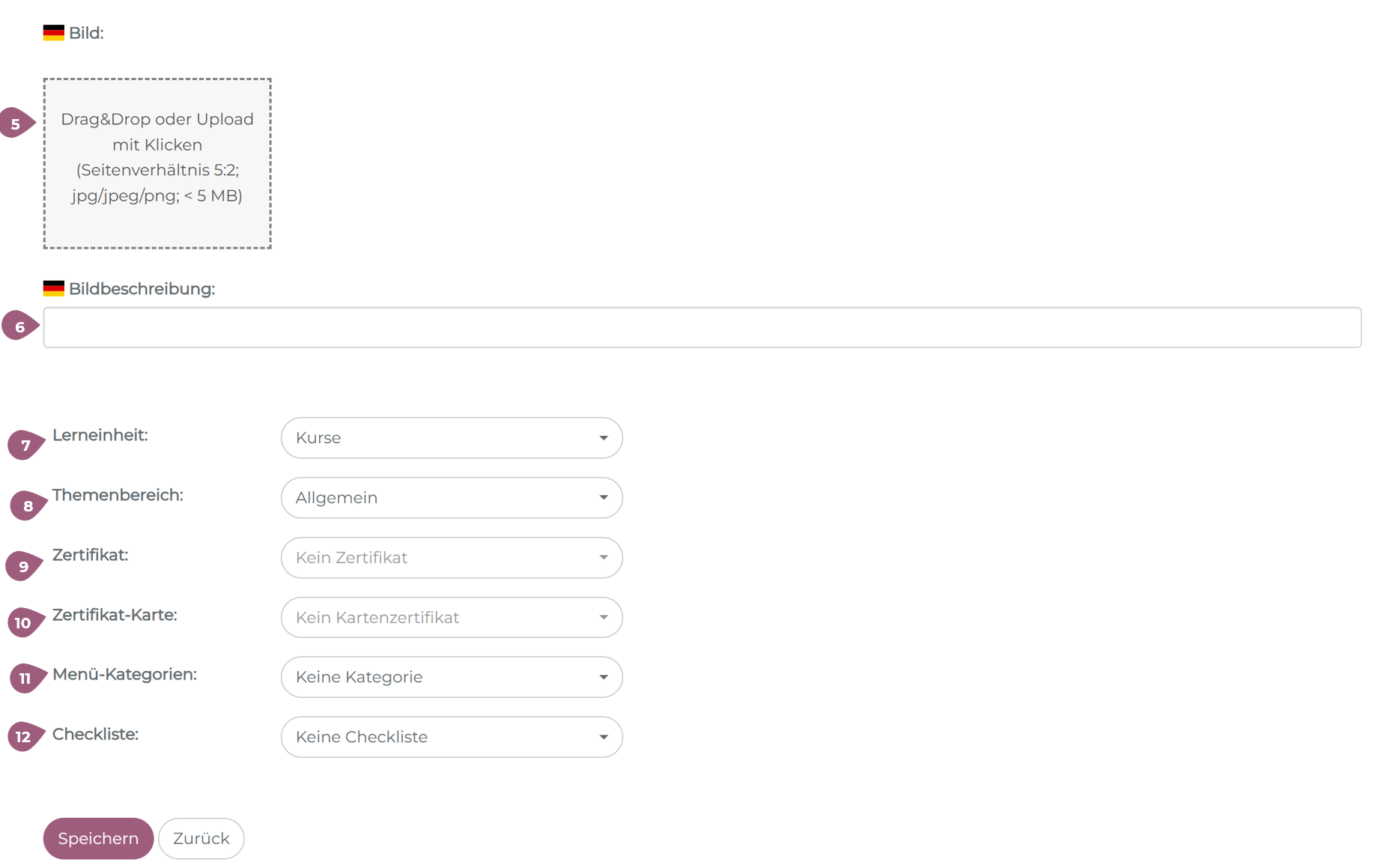Screen dimensions: 1373x868
Task: Expand the Zertifikat-Karte dropdown
Action: tap(451, 618)
